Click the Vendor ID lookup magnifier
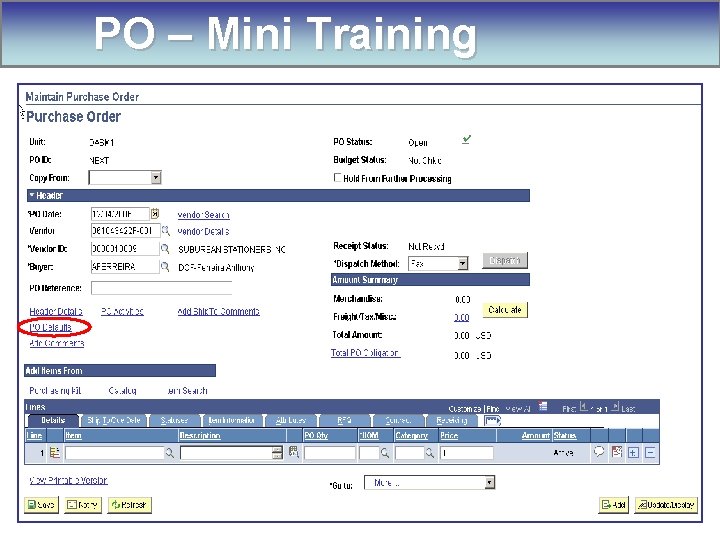The width and height of the screenshot is (720, 540). [x=165, y=249]
